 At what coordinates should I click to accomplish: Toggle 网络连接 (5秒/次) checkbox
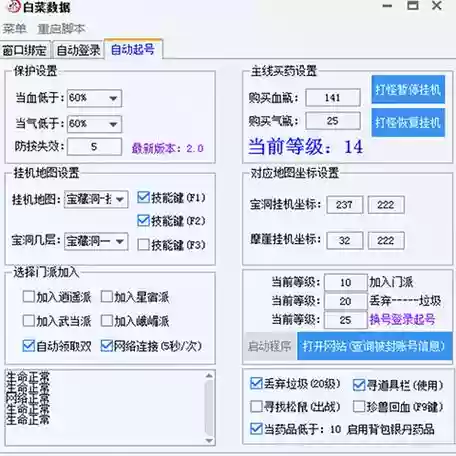tap(107, 346)
